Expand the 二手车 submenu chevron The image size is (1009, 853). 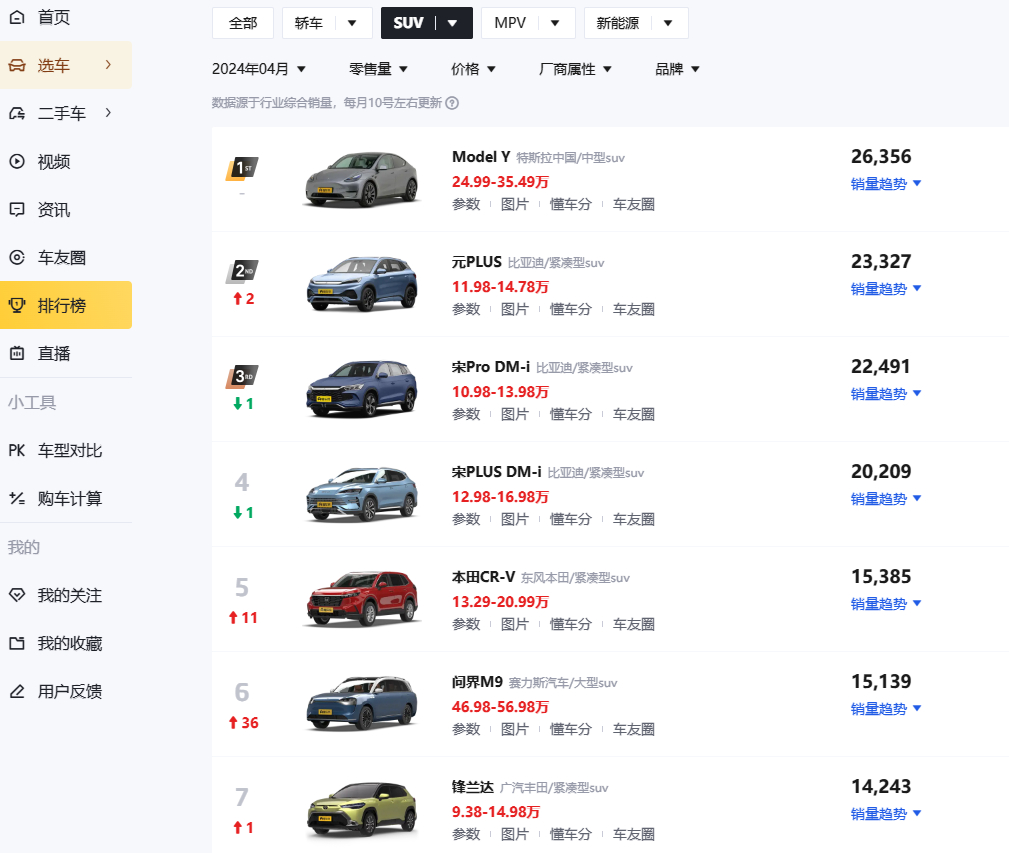(x=108, y=113)
